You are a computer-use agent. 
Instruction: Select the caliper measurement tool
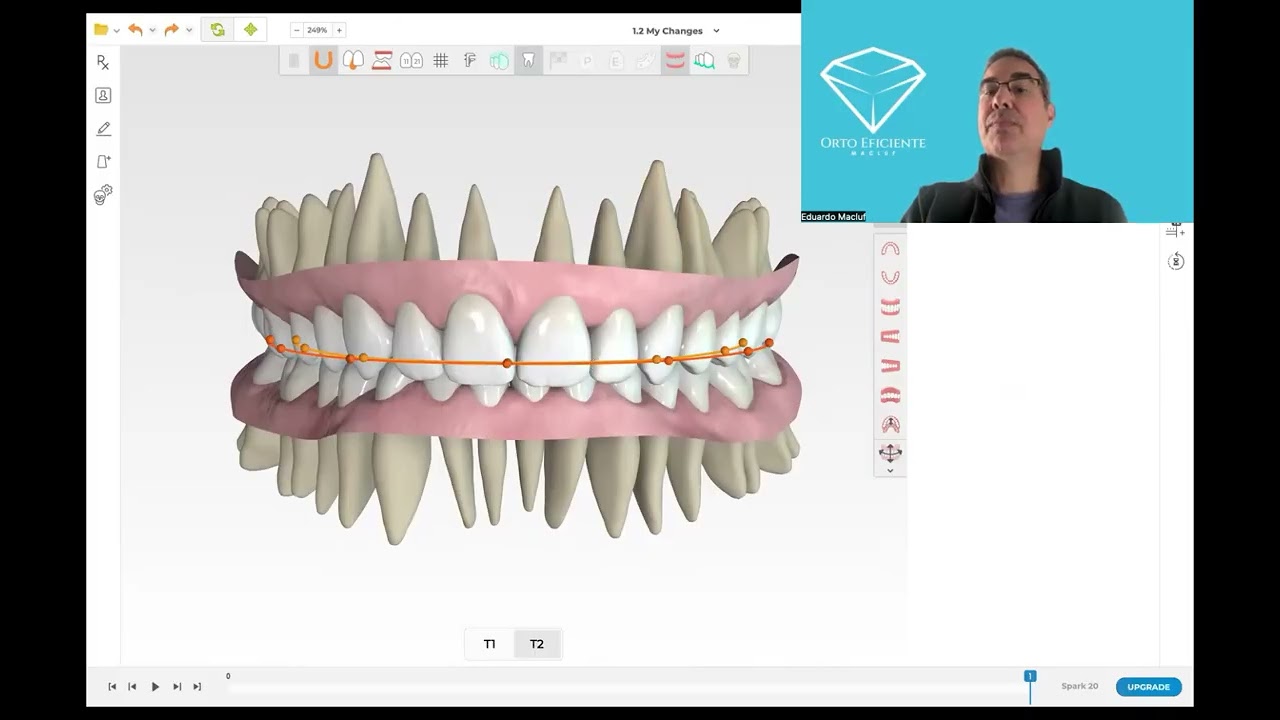coord(469,61)
